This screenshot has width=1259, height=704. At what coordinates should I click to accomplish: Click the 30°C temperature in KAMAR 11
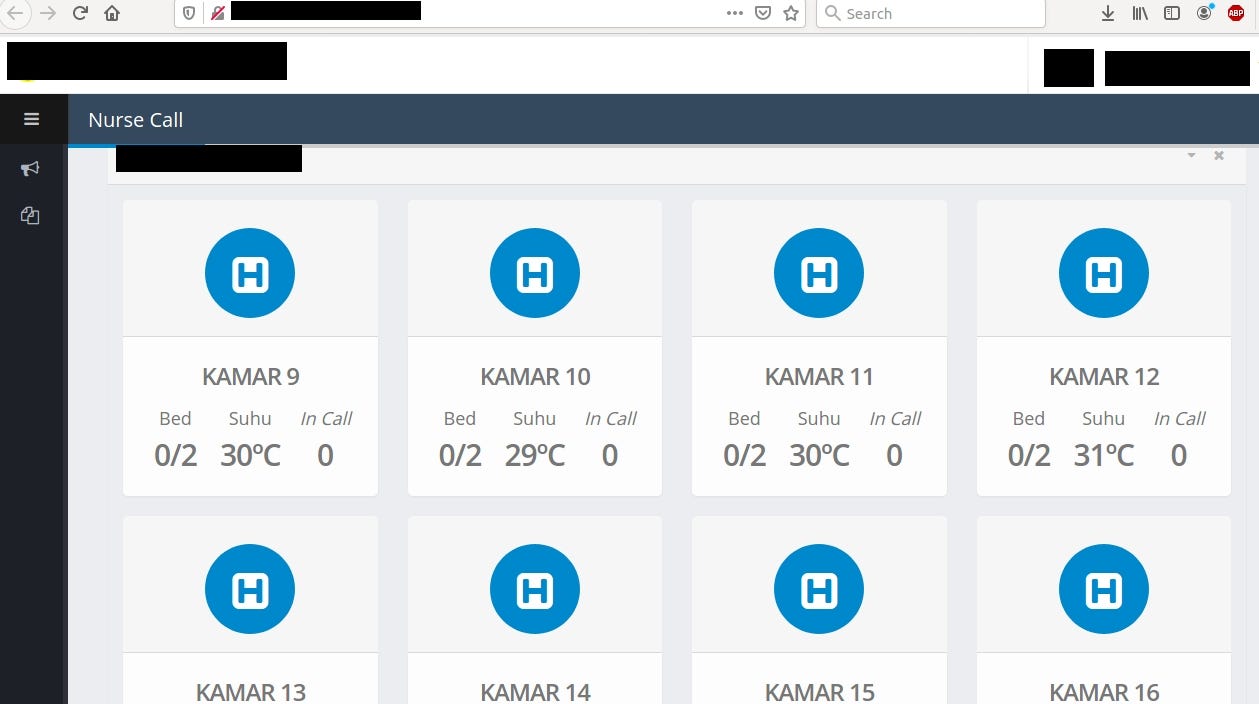[x=819, y=456]
